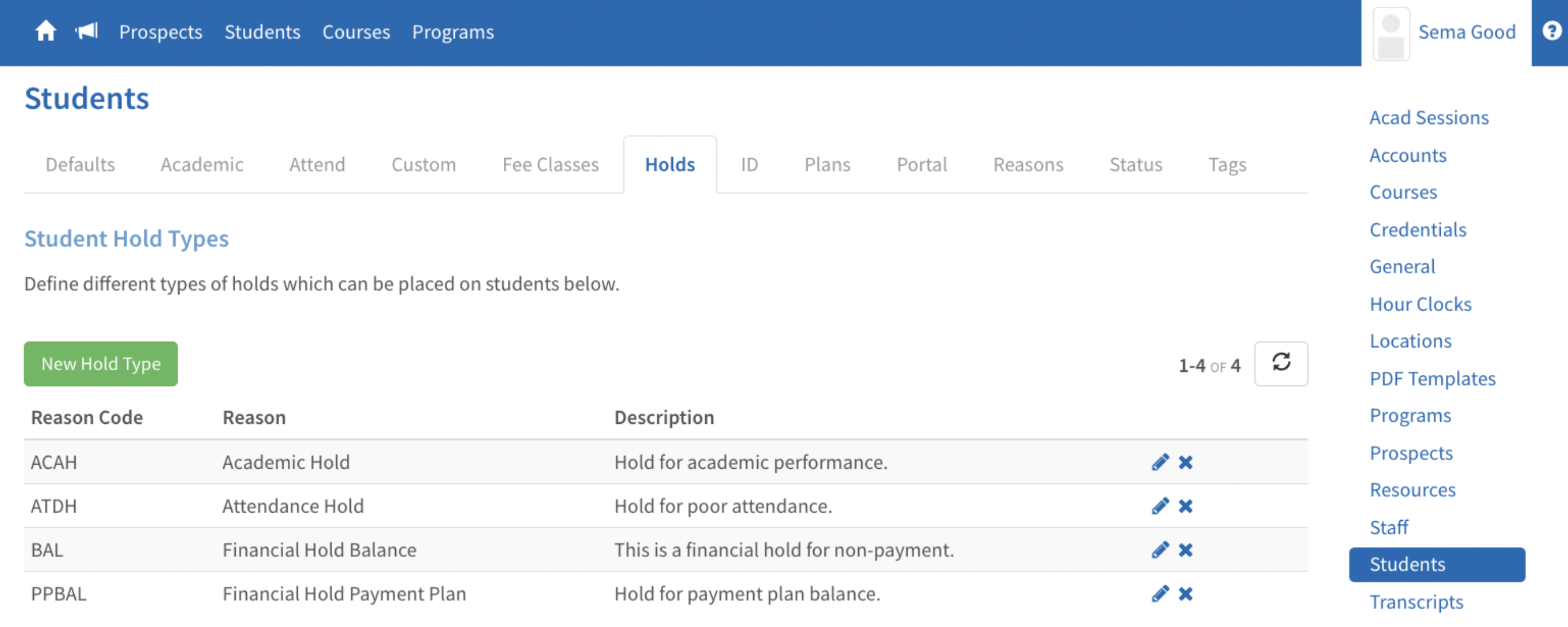Remove the ACAH hold type
This screenshot has width=1568, height=627.
click(1185, 462)
